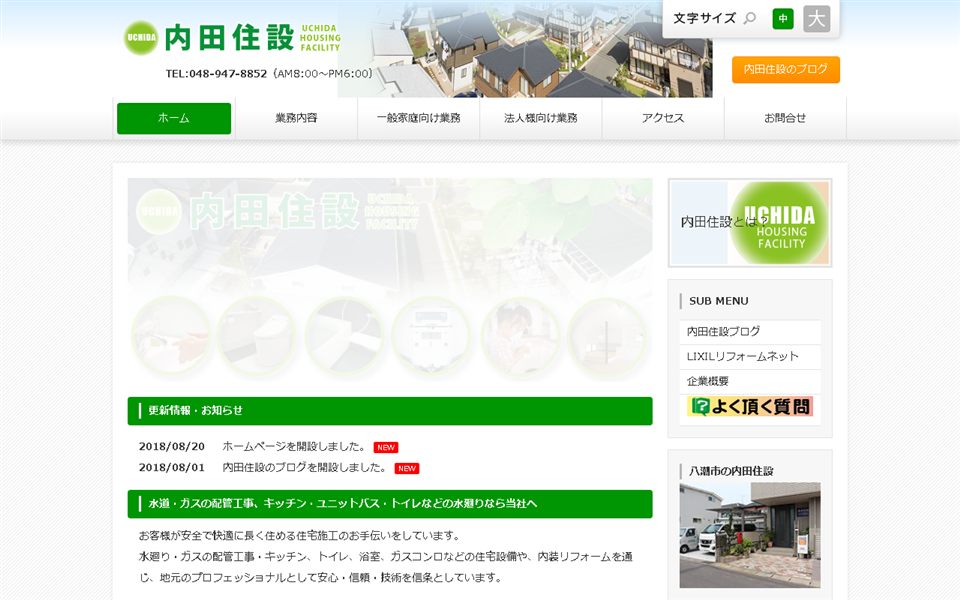Click the telephone number TEL:048-947-8852
960x600 pixels.
pyautogui.click(x=216, y=73)
